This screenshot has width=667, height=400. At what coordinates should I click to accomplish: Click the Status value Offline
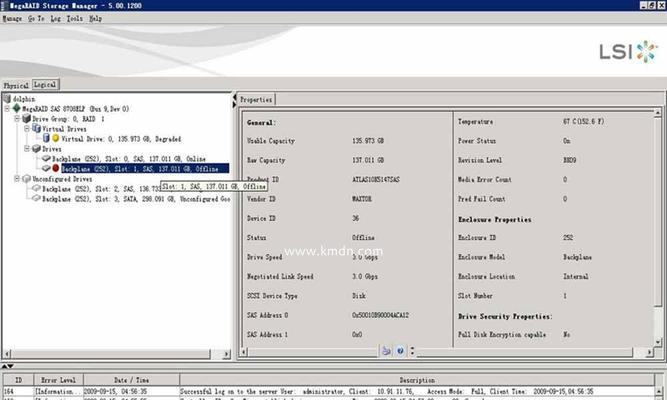363,237
